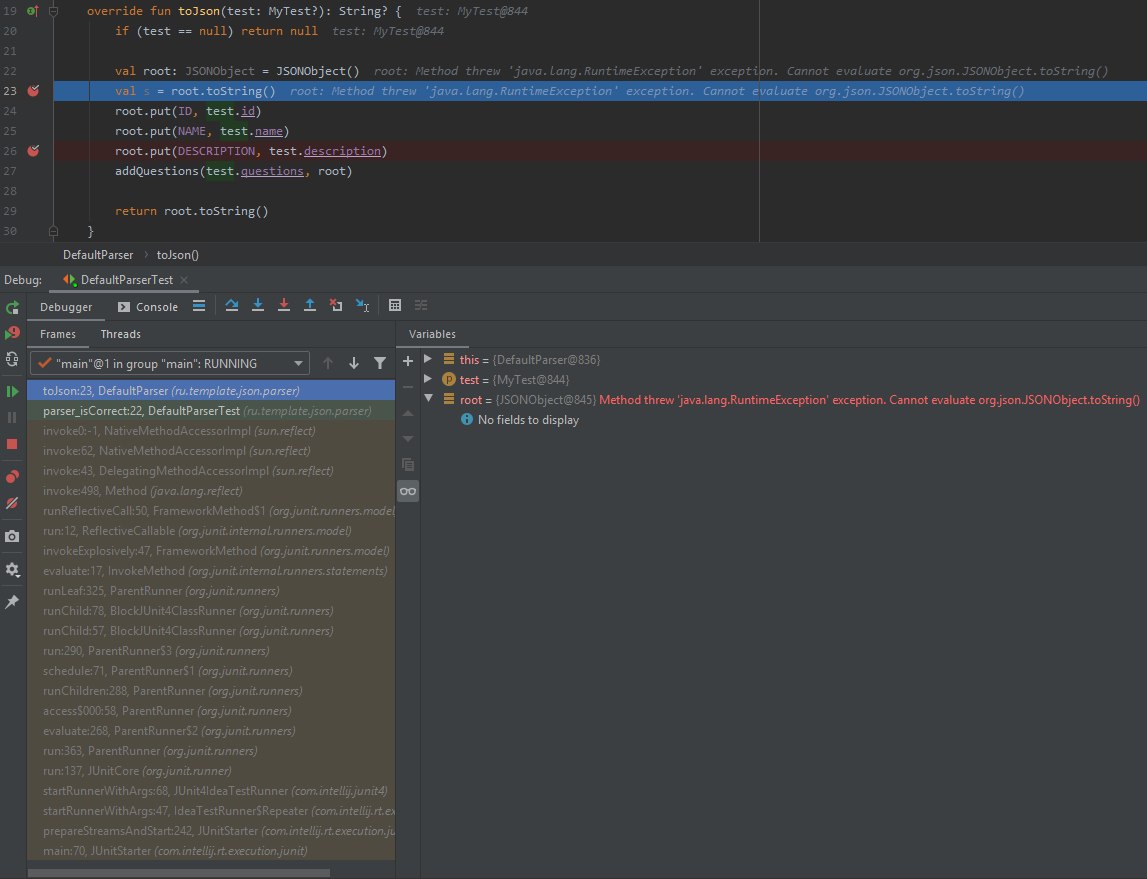Resume program execution

pos(12,391)
